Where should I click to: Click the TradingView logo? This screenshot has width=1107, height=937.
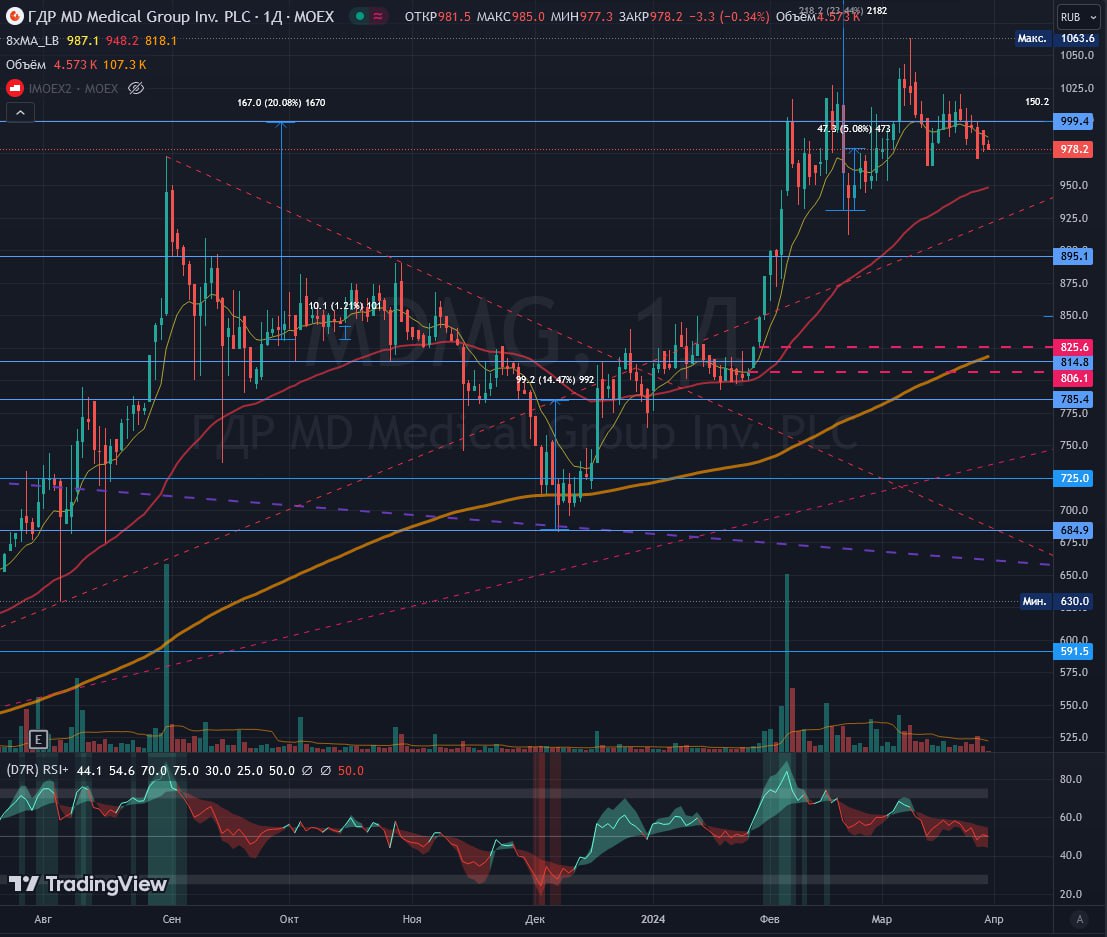[x=88, y=884]
